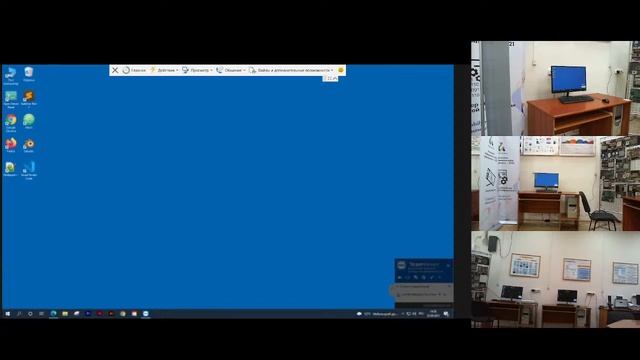Open File Explorer from the taskbar

[65, 314]
